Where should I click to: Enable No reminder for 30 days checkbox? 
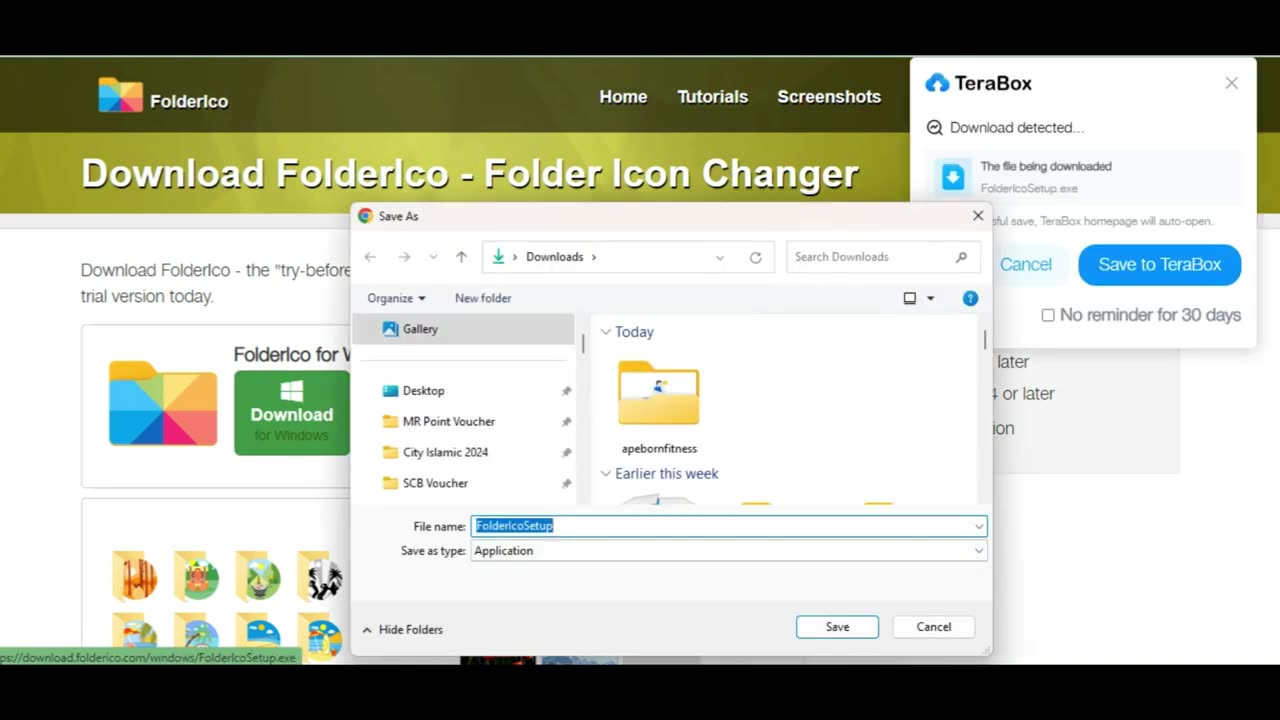click(x=1048, y=315)
